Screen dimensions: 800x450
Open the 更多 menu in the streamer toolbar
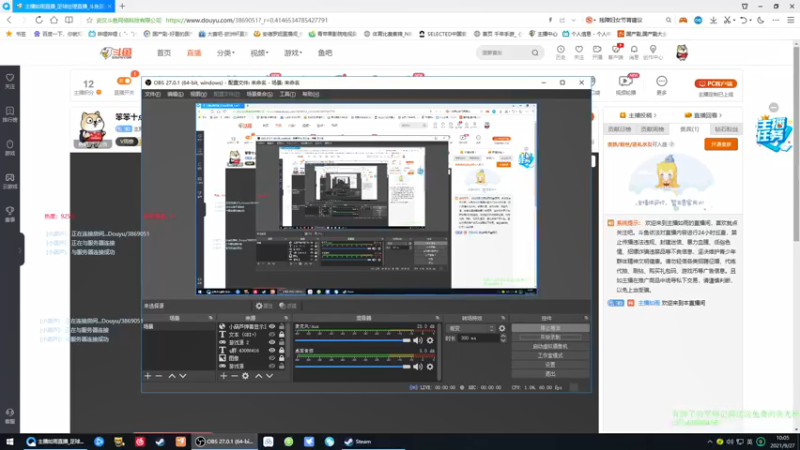coord(662,85)
